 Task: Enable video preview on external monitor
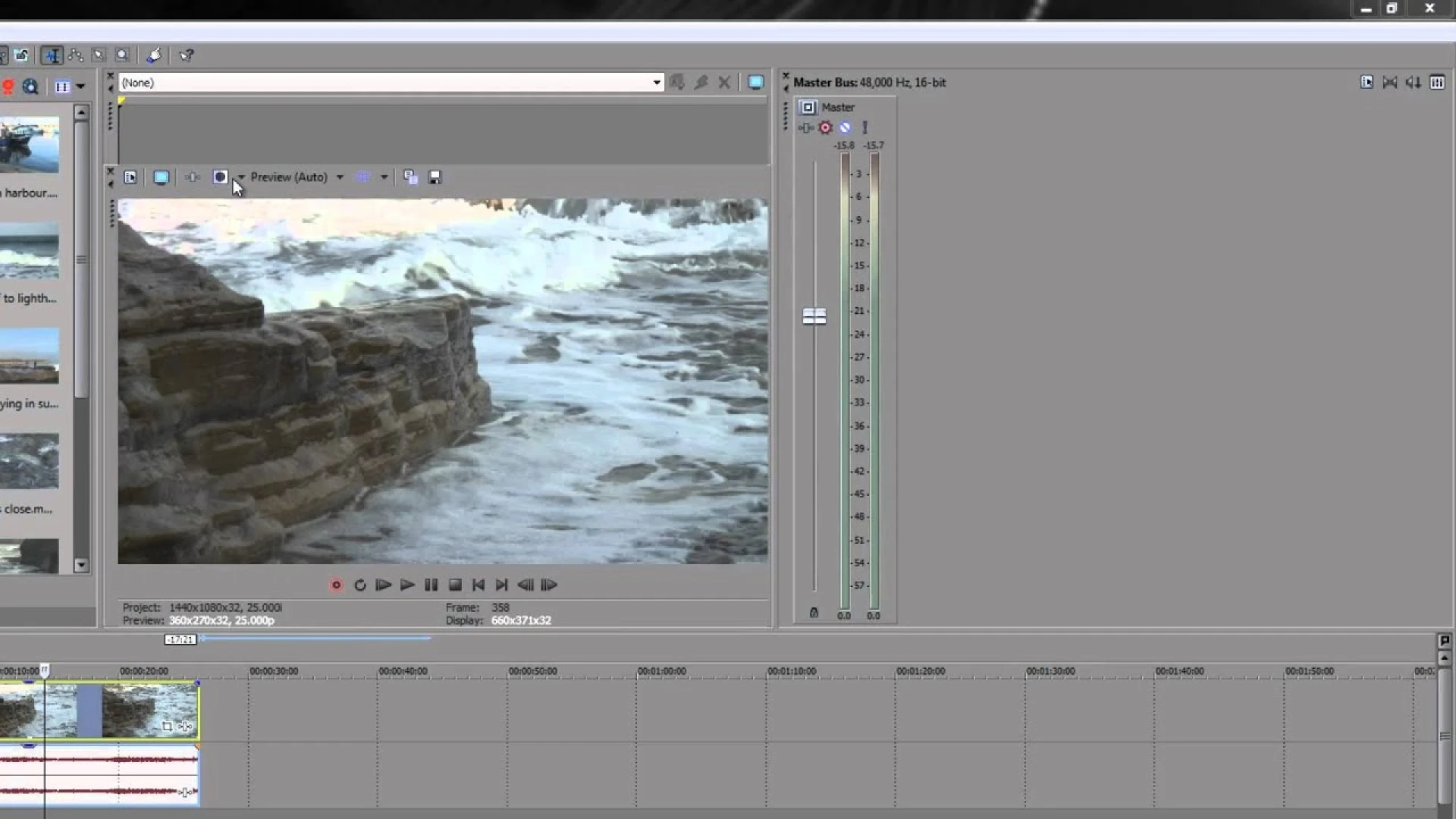click(x=161, y=177)
